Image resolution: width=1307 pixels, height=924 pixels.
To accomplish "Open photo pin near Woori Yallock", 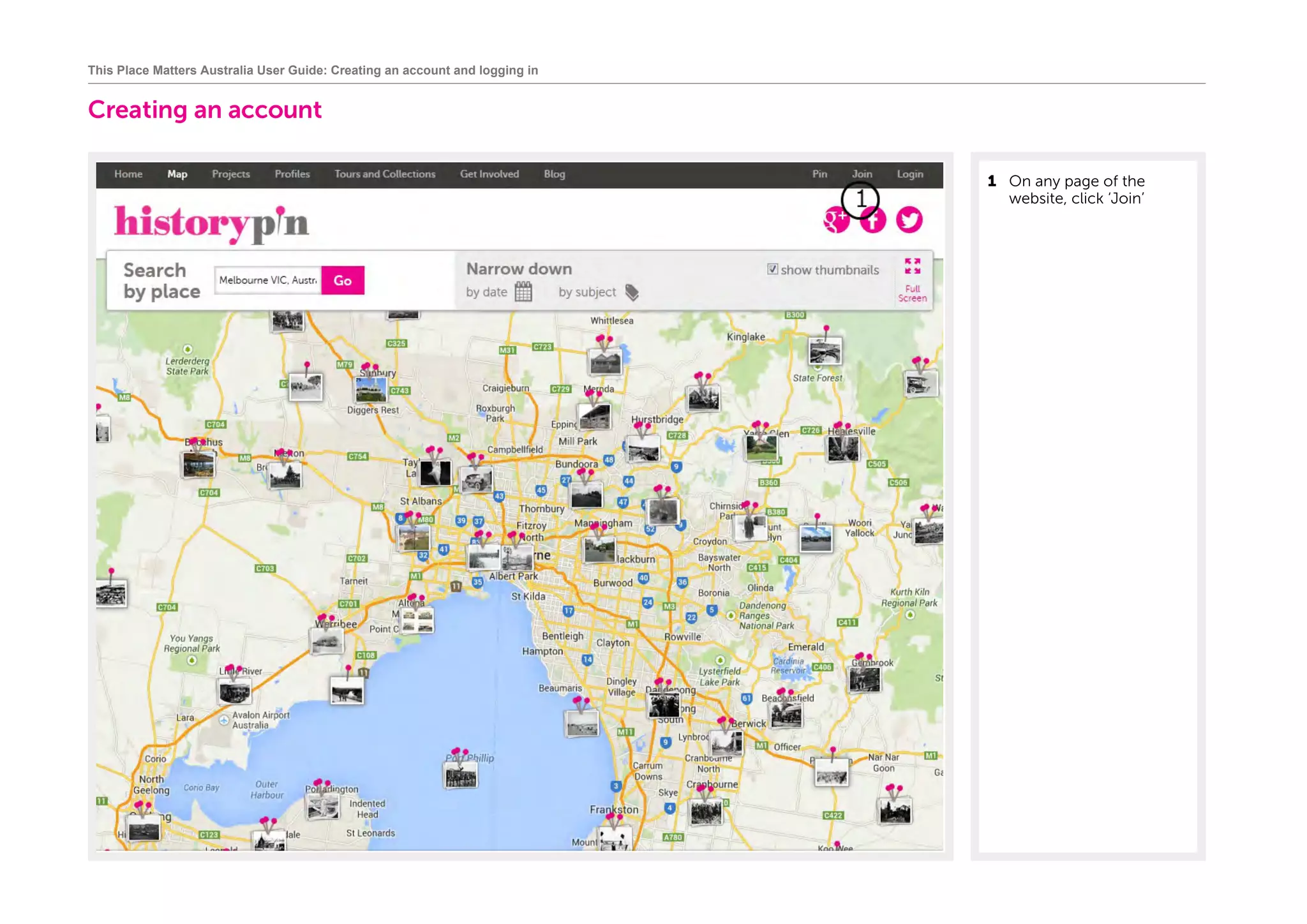I will pyautogui.click(x=816, y=539).
